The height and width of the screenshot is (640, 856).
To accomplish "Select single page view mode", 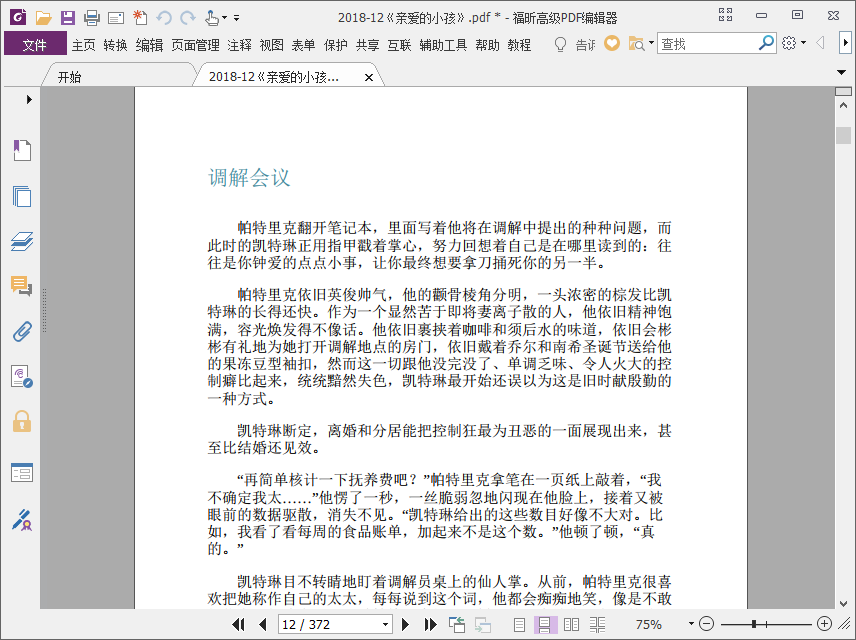I will (x=520, y=624).
